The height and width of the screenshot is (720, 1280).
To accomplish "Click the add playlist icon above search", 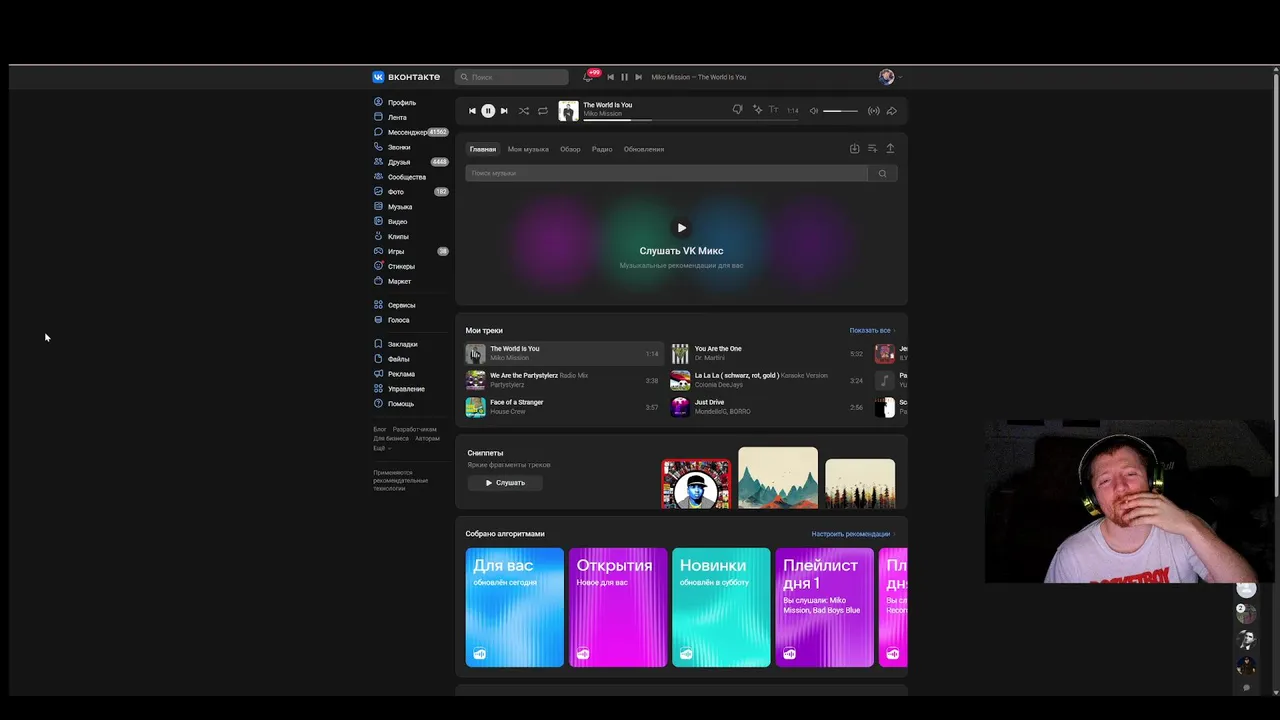I will (x=872, y=149).
